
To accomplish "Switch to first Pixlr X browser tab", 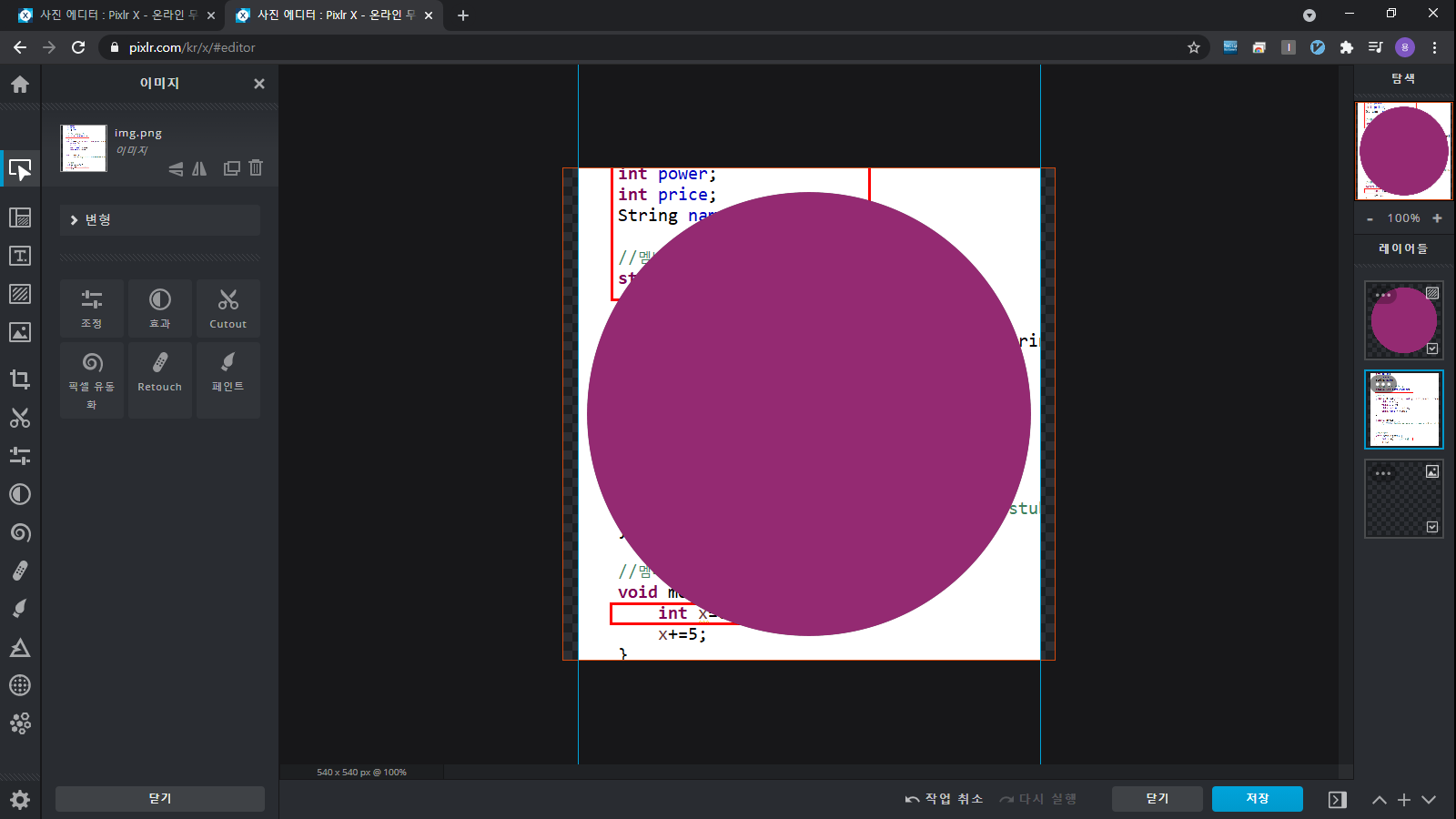I will 116,15.
